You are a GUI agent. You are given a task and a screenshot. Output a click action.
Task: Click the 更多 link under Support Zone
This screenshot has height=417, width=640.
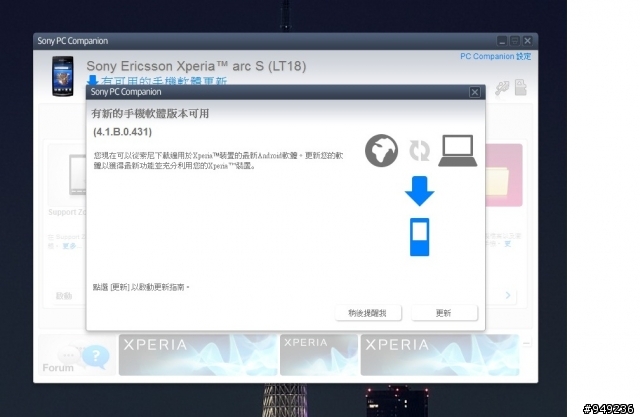(71, 246)
